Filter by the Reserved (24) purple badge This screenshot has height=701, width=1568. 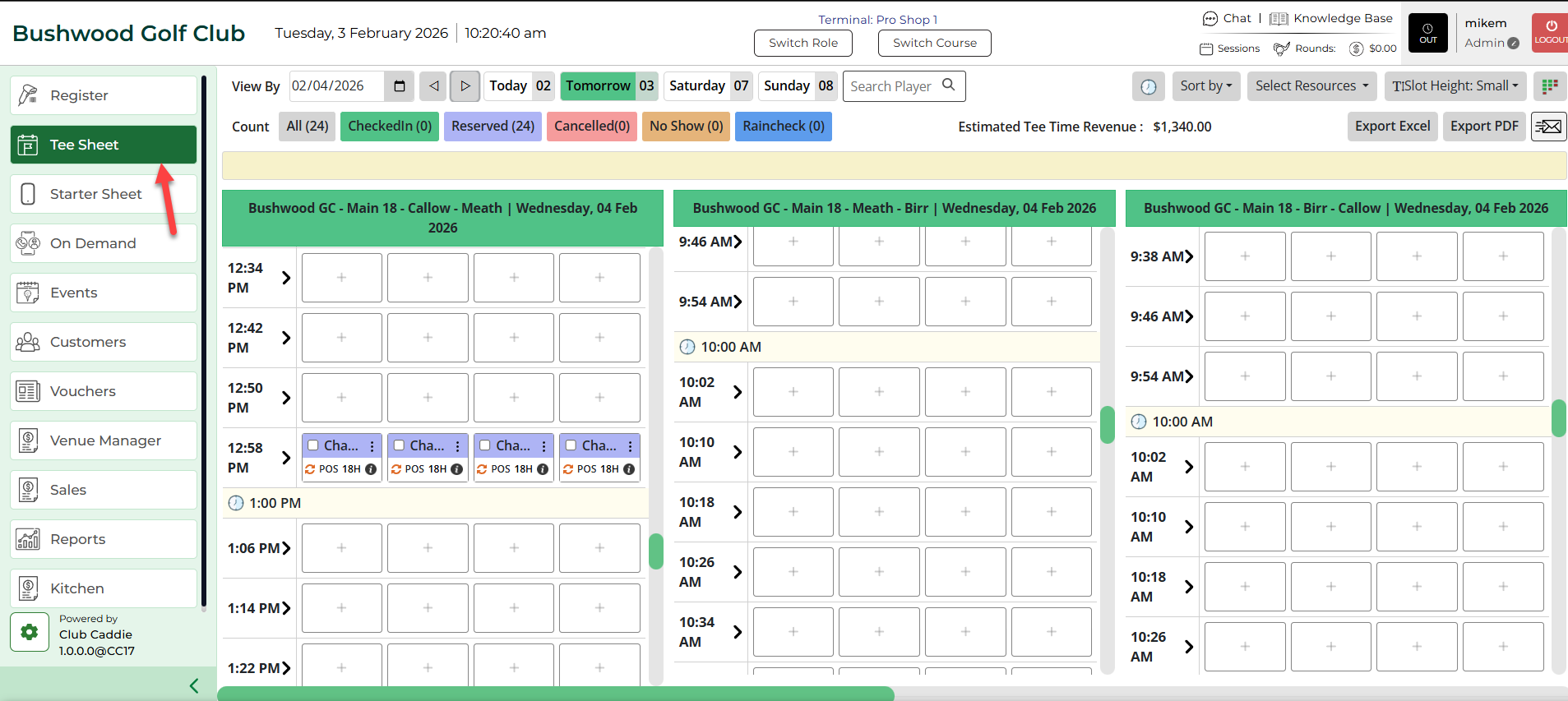click(493, 127)
